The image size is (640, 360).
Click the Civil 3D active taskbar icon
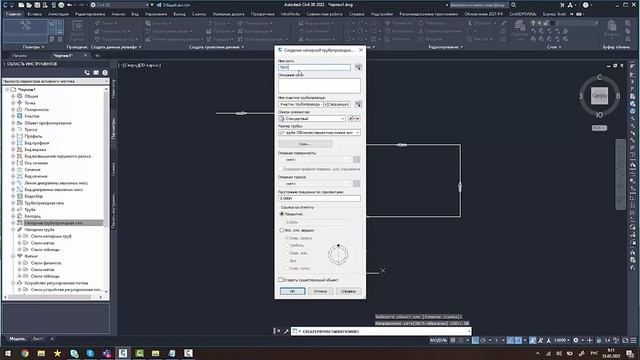[123, 353]
